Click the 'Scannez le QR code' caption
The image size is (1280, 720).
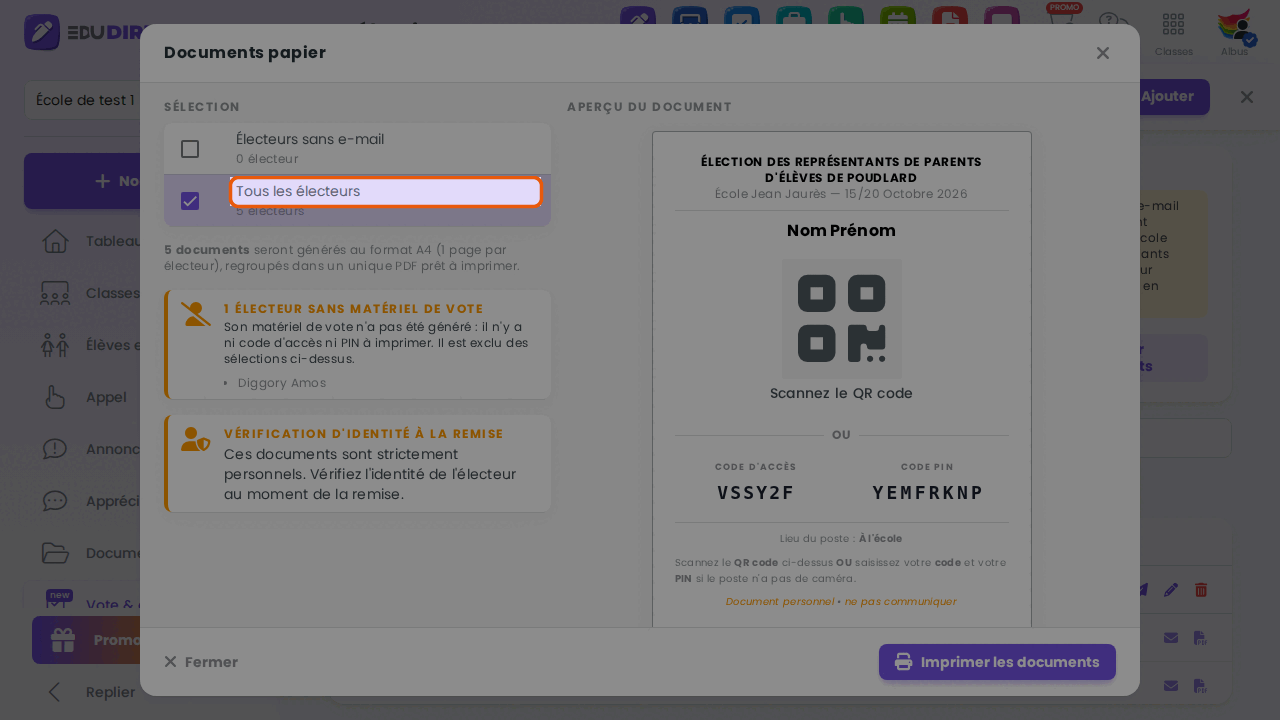point(841,394)
